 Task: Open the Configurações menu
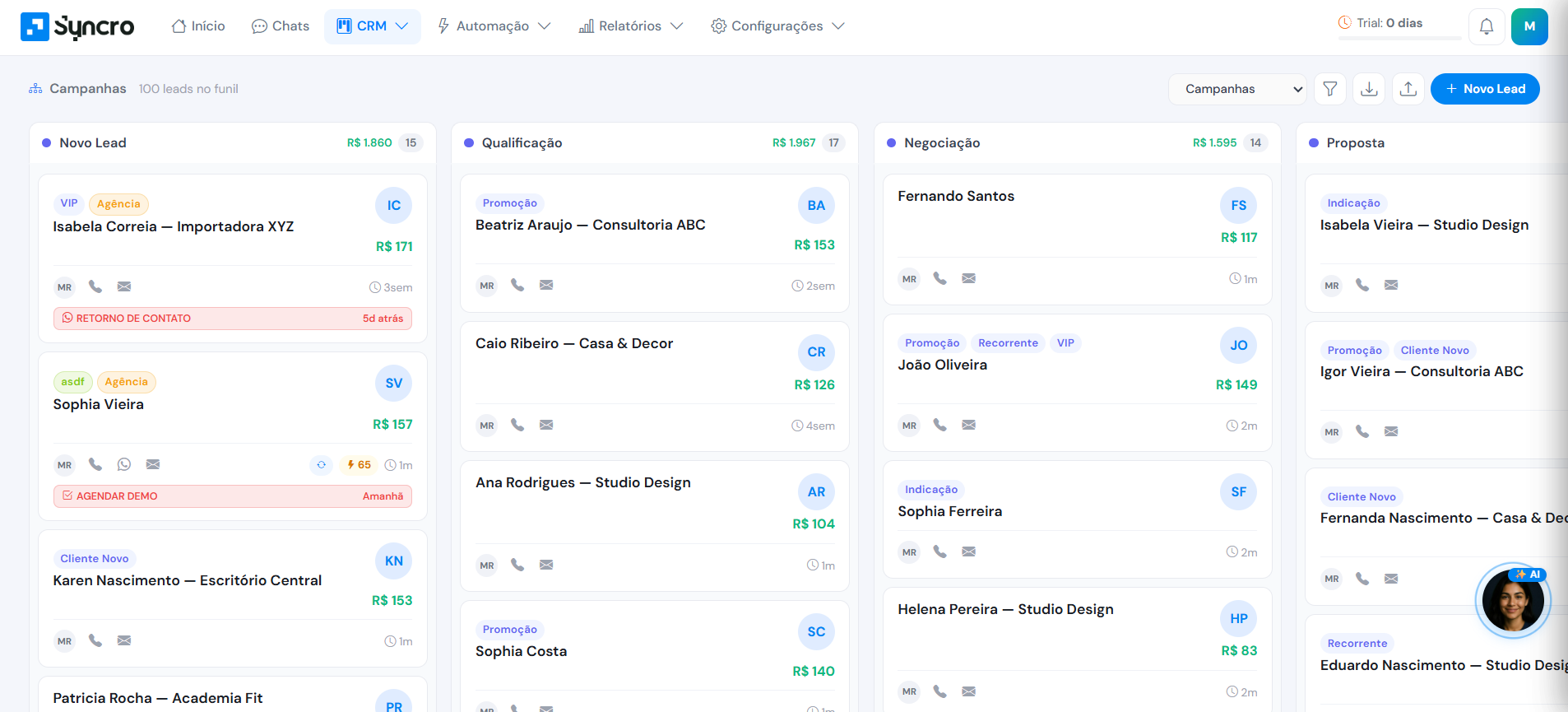(x=777, y=26)
